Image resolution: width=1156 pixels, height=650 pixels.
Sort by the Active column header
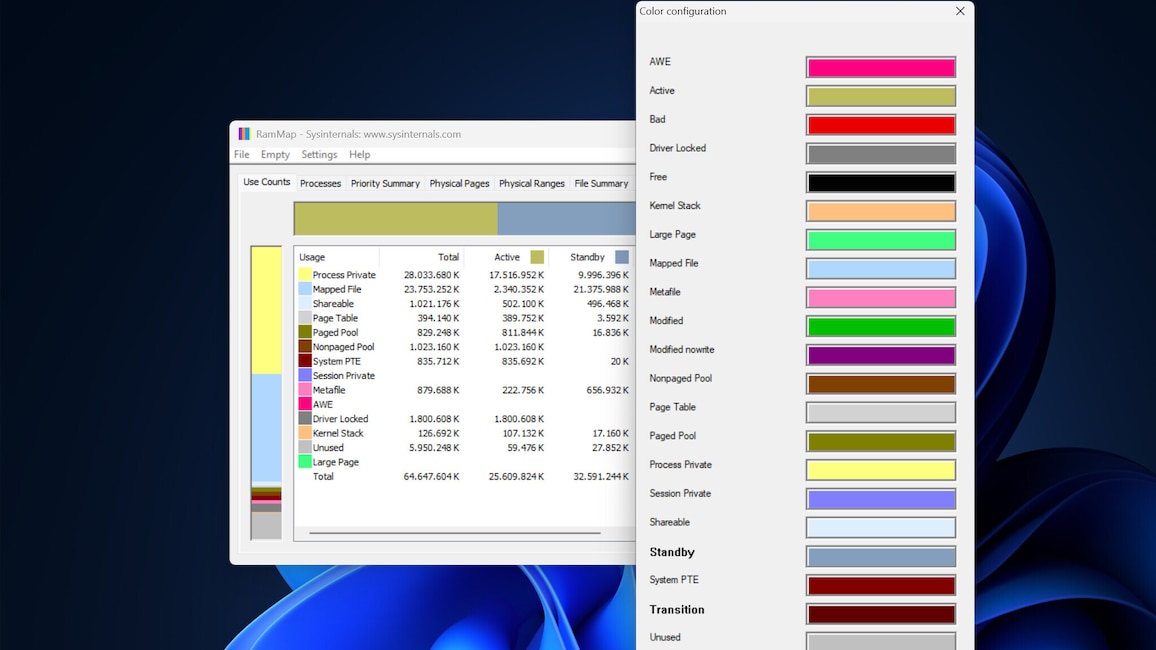pos(506,257)
